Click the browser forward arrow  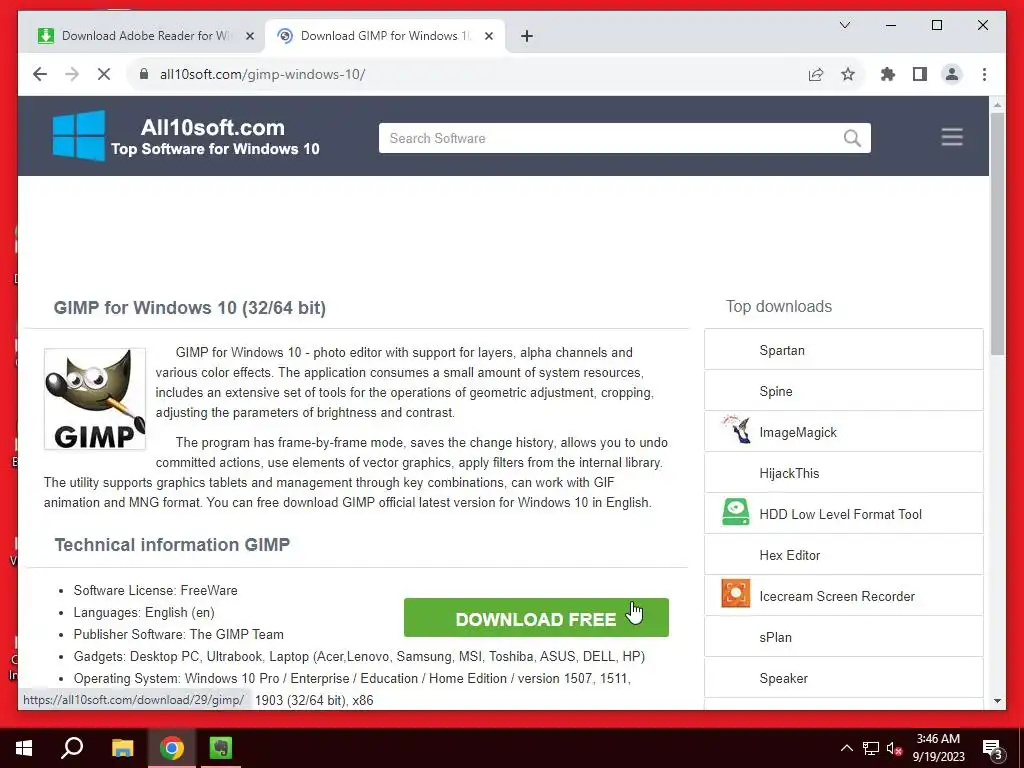point(72,74)
